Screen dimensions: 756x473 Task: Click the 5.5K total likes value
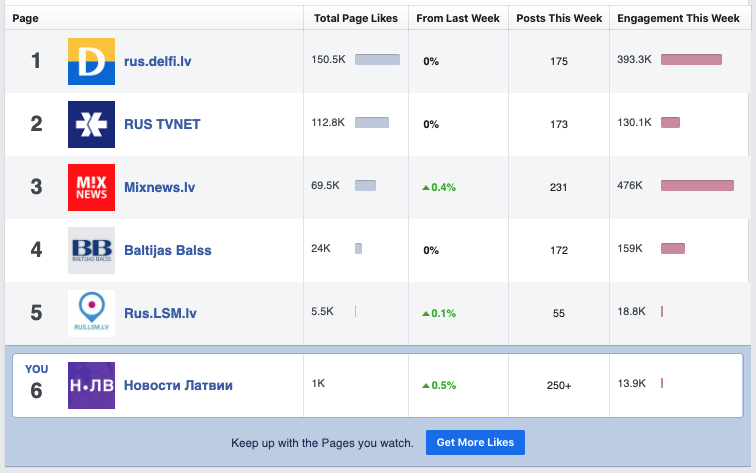pyautogui.click(x=322, y=311)
